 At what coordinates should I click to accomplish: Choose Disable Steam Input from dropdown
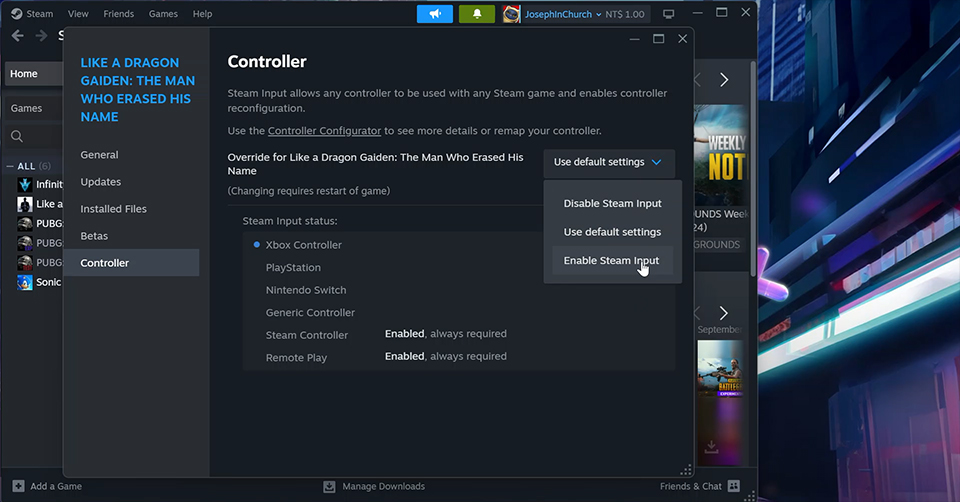[612, 203]
